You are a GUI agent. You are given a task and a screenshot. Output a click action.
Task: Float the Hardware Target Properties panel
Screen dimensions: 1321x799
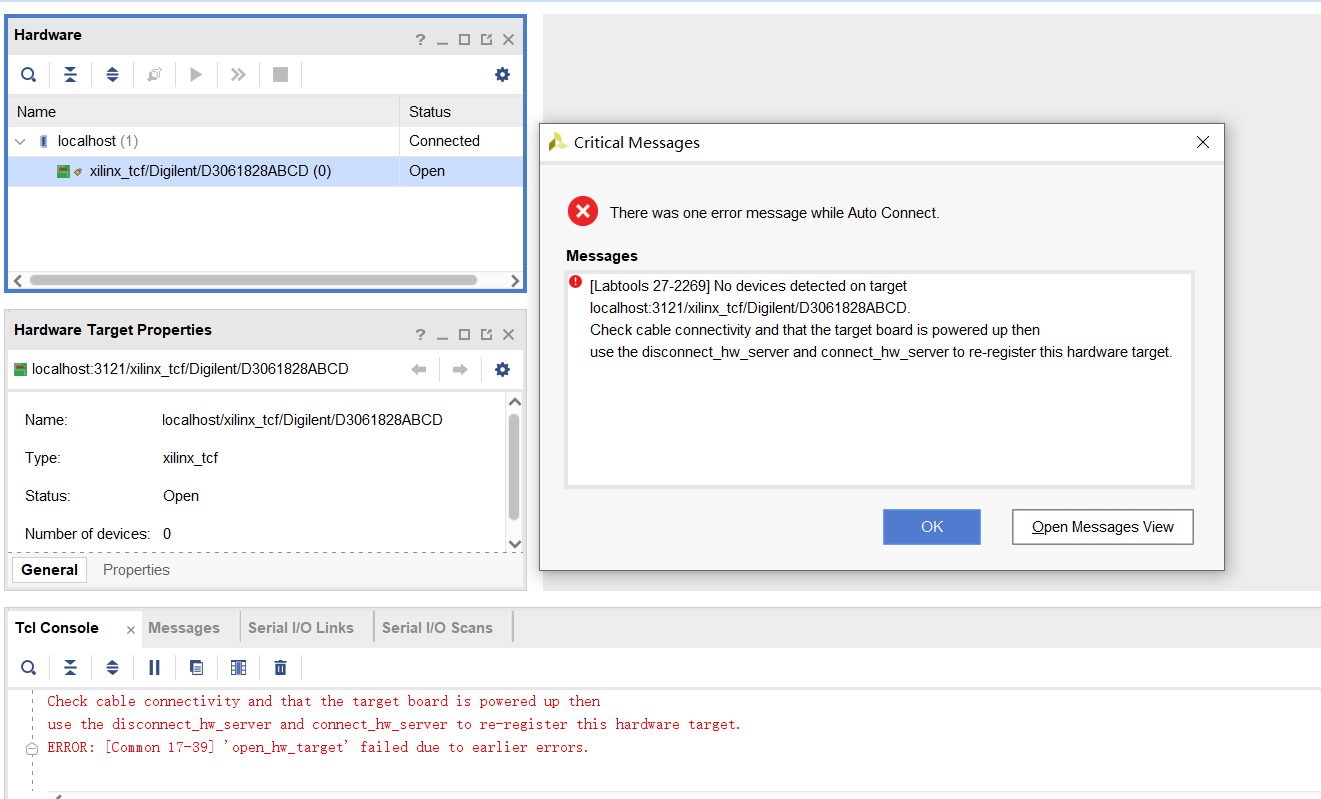click(x=486, y=335)
